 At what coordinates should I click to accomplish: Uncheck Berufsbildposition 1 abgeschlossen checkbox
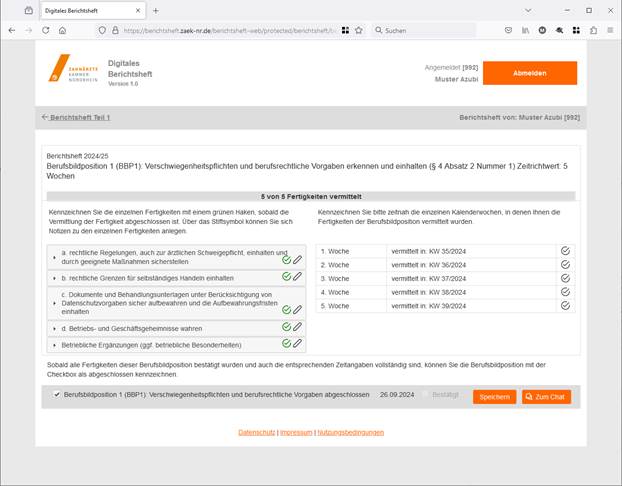57,394
